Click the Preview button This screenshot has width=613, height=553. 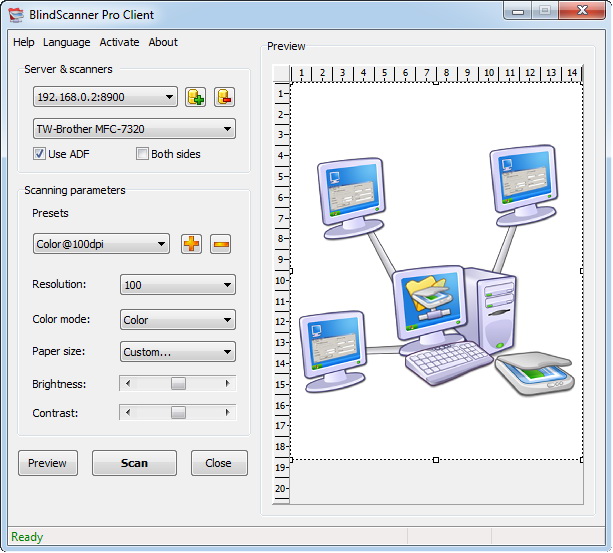[47, 463]
